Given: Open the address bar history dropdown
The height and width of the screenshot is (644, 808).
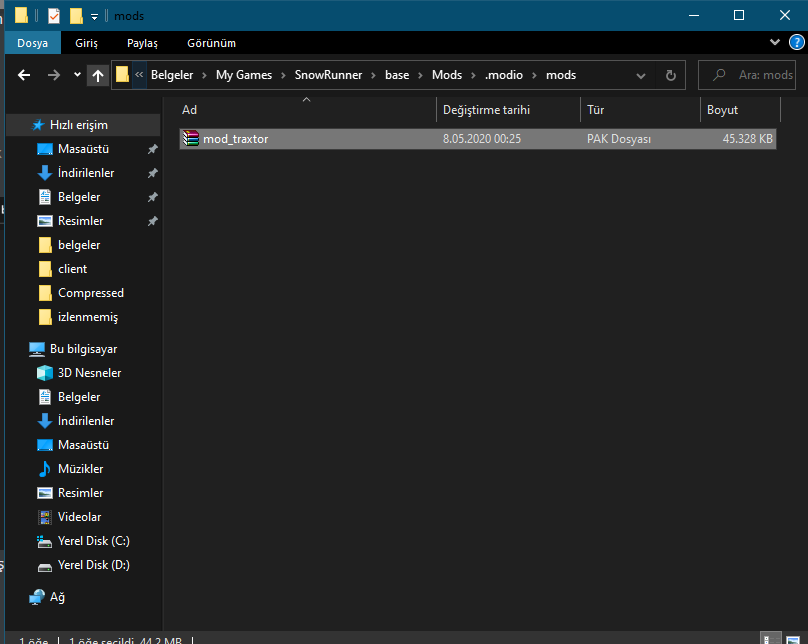Looking at the screenshot, I should pos(641,75).
